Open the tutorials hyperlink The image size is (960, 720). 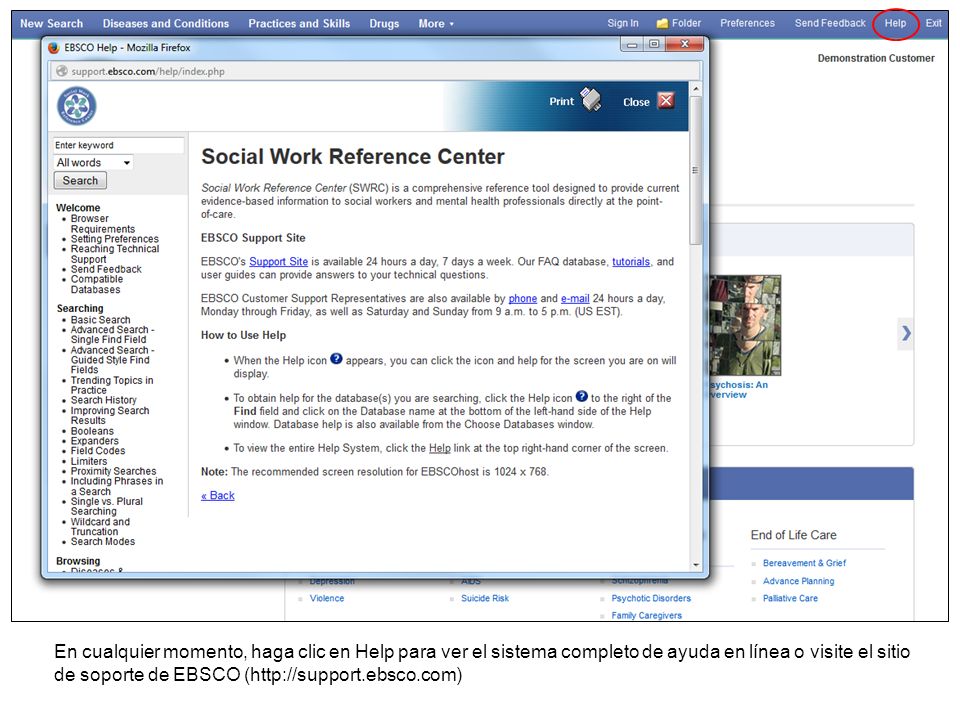pyautogui.click(x=631, y=261)
